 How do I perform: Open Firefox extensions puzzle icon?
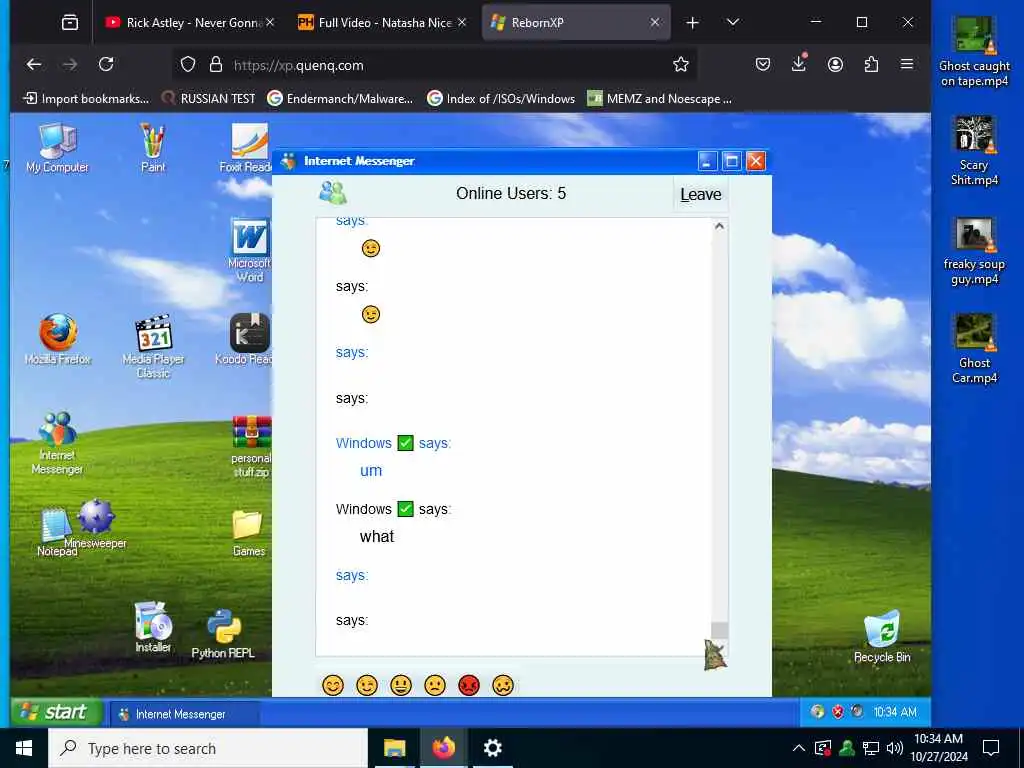tap(871, 64)
